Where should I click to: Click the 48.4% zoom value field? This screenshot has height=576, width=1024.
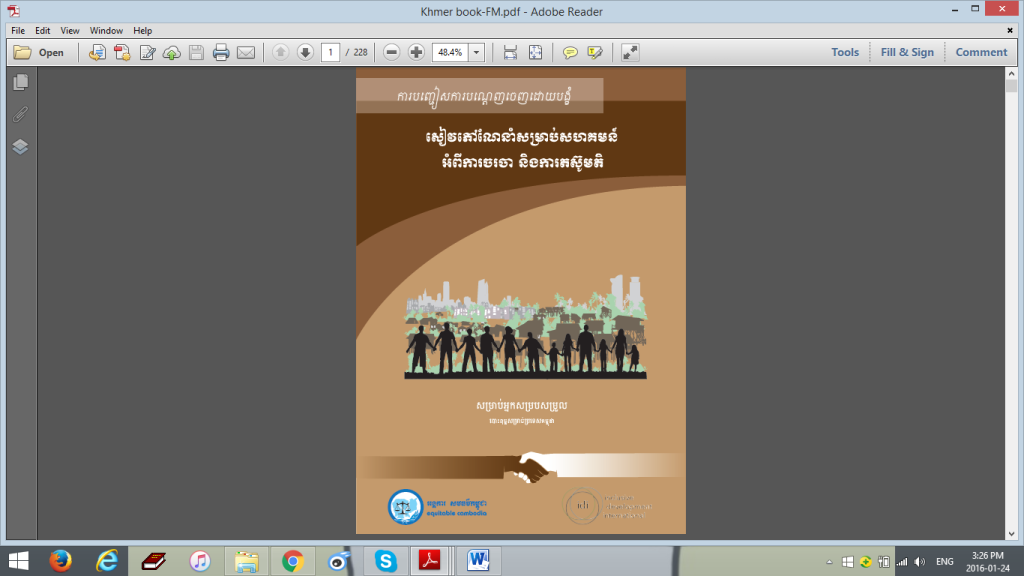[451, 52]
